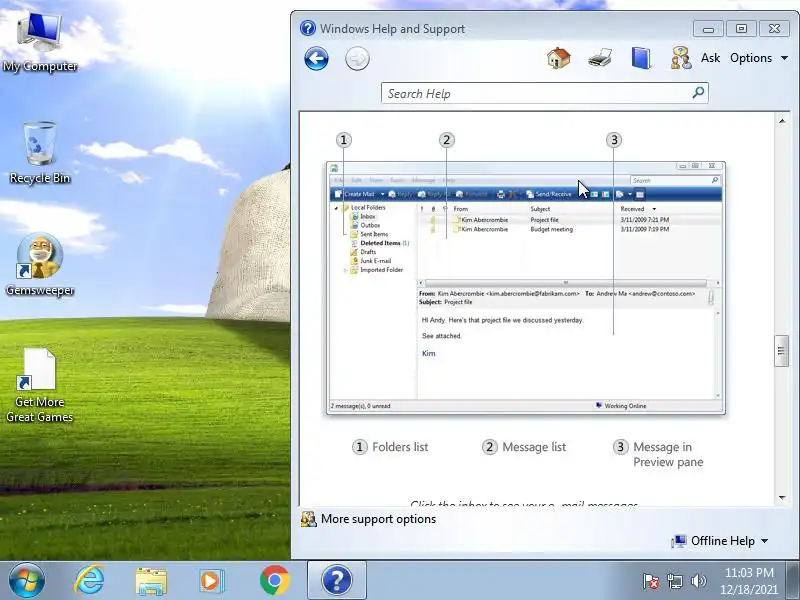Select Get More Great Games shortcut
The width and height of the screenshot is (800, 600).
point(39,385)
